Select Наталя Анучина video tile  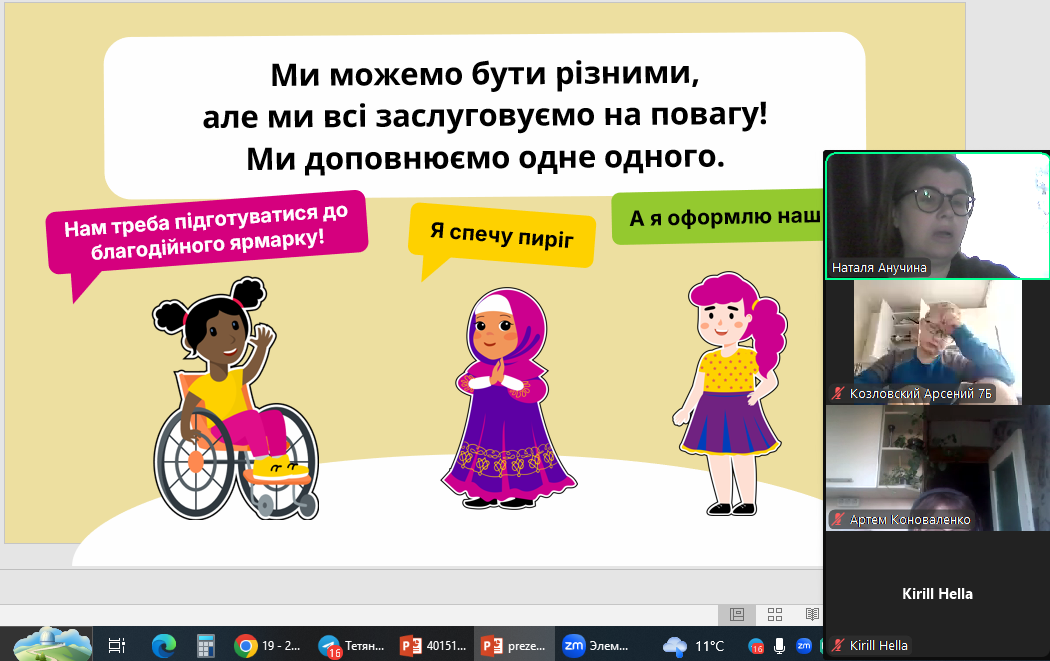937,216
